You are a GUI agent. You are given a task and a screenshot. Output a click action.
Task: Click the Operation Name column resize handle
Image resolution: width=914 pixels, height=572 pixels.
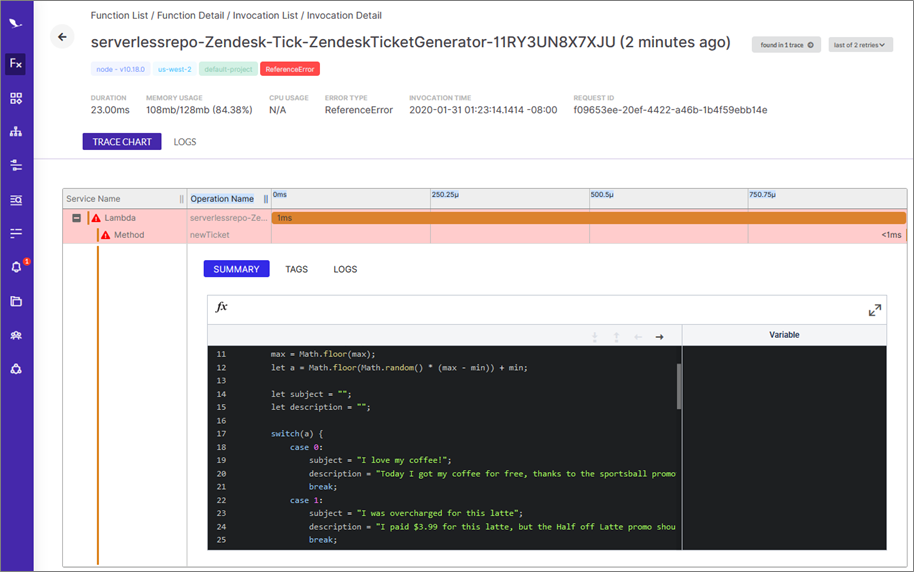[x=266, y=199]
